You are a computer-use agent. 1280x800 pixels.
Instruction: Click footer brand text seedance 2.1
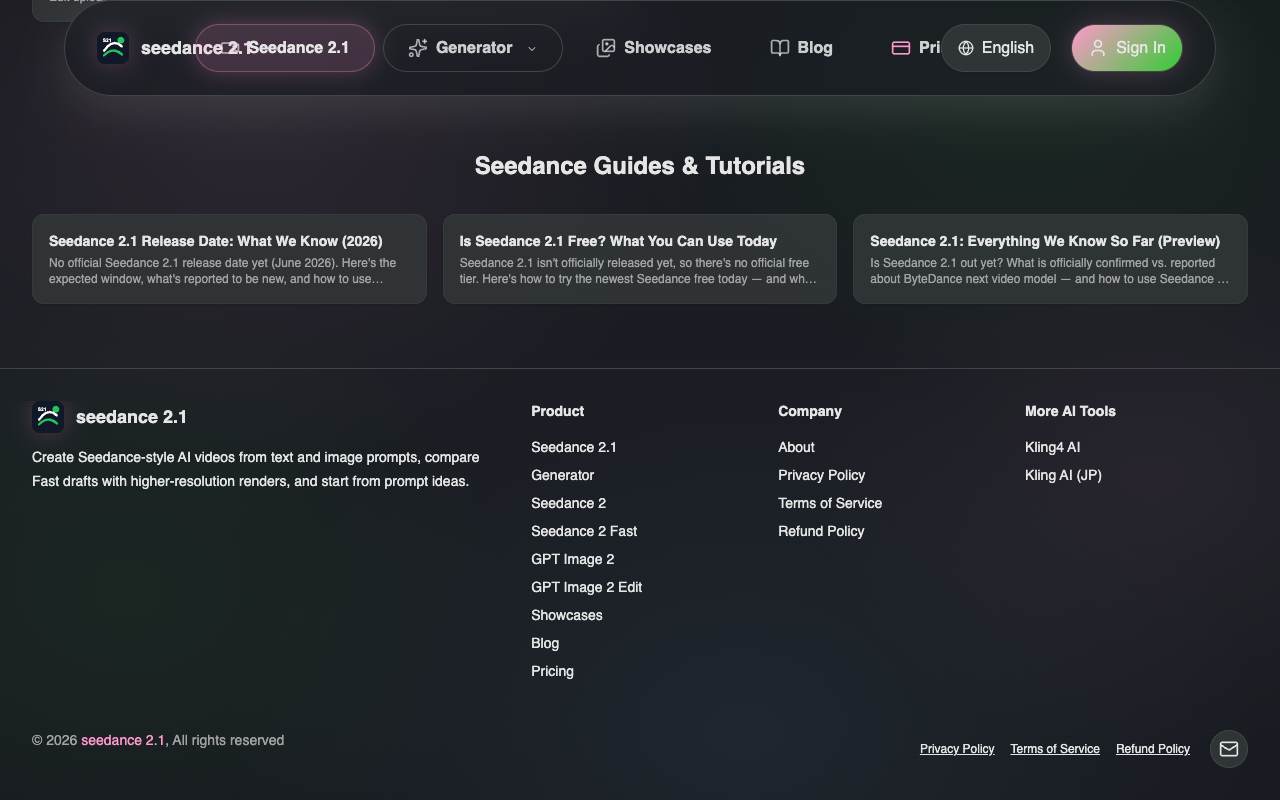[131, 417]
